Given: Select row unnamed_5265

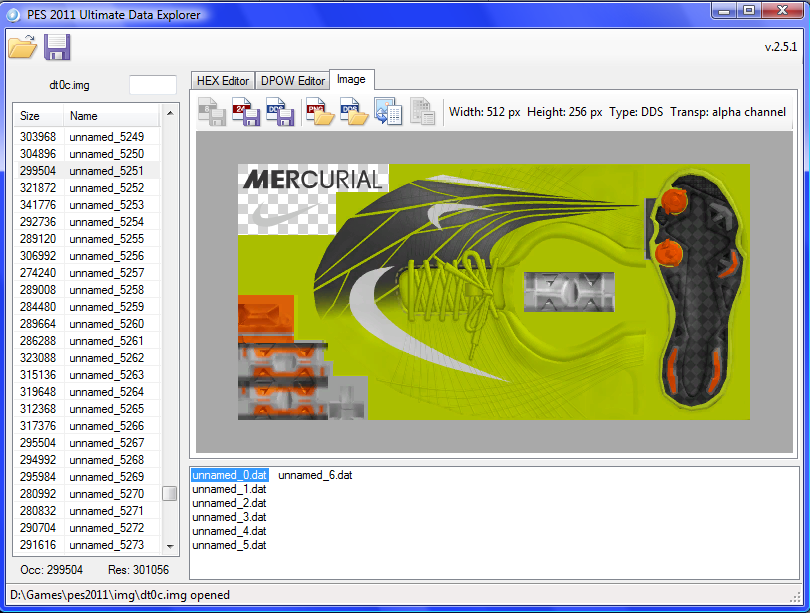Looking at the screenshot, I should click(87, 410).
